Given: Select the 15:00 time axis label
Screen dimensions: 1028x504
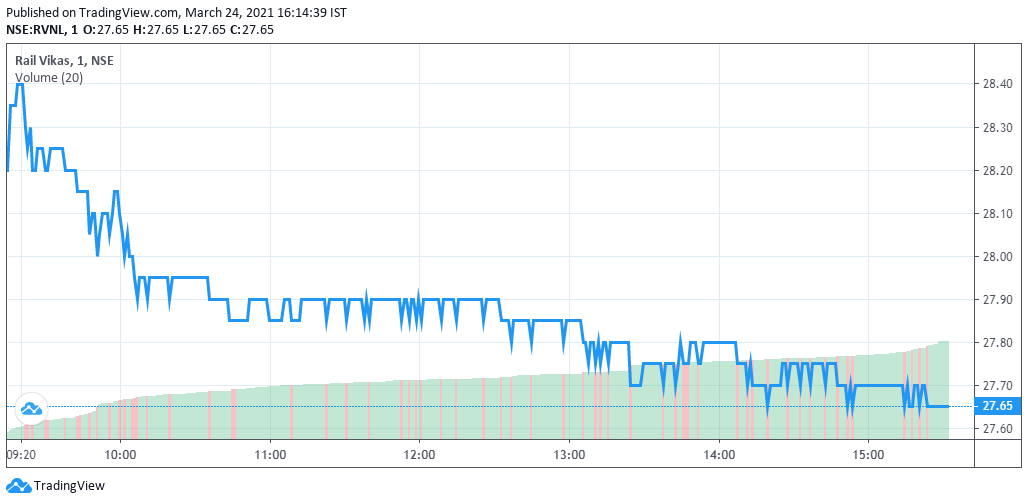Looking at the screenshot, I should (868, 454).
